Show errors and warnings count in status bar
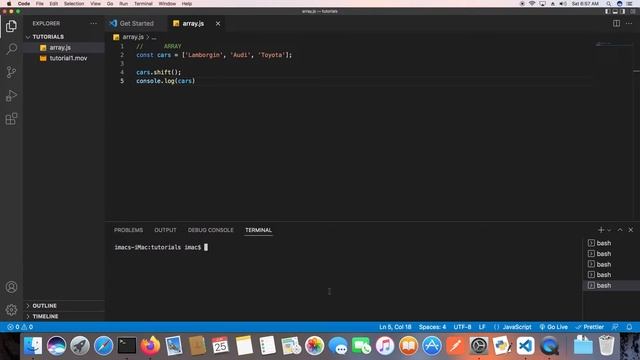The width and height of the screenshot is (640, 360). click(x=20, y=327)
